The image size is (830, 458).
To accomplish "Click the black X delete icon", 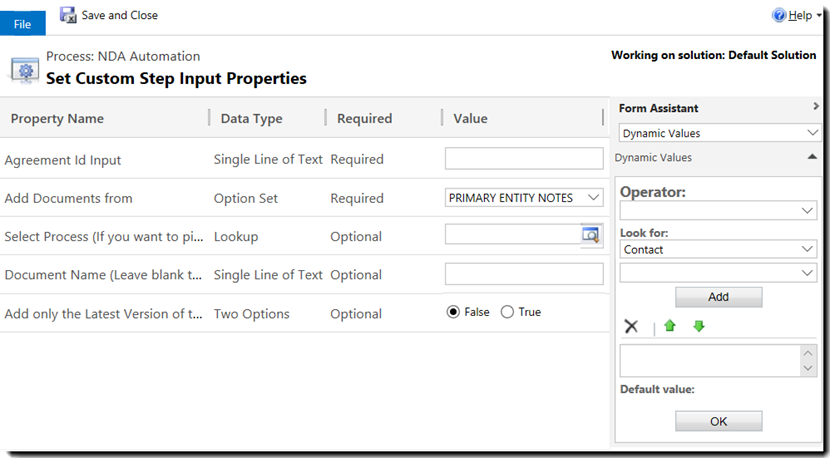I will [x=631, y=326].
